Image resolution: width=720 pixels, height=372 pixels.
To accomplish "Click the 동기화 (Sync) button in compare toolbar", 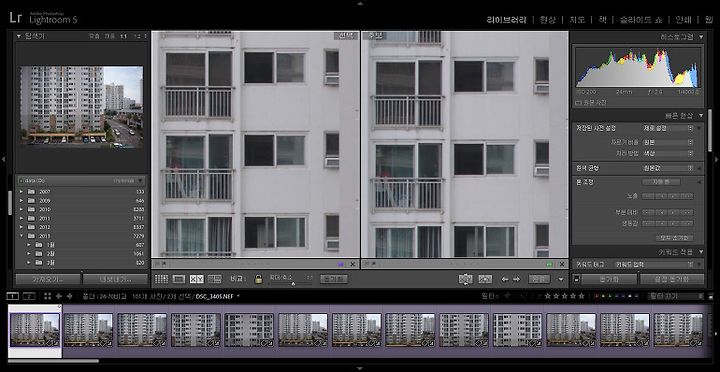I will point(333,279).
